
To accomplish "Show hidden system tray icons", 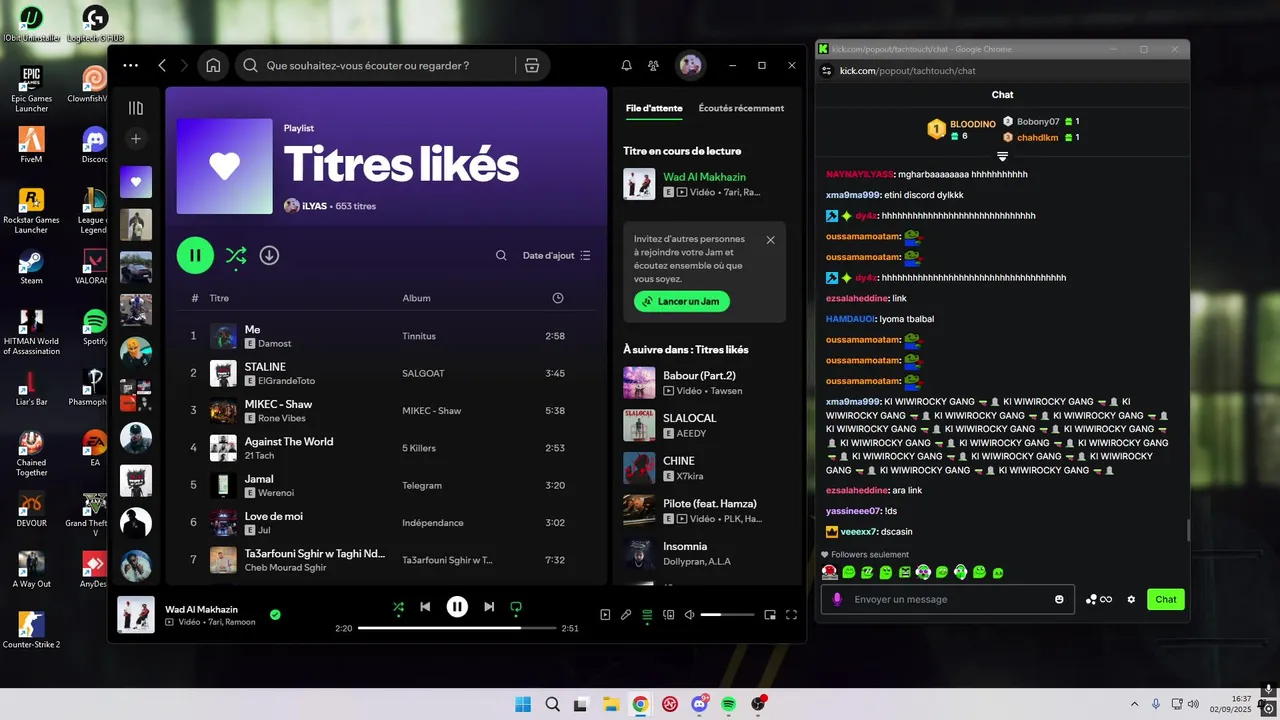I will pos(1134,704).
